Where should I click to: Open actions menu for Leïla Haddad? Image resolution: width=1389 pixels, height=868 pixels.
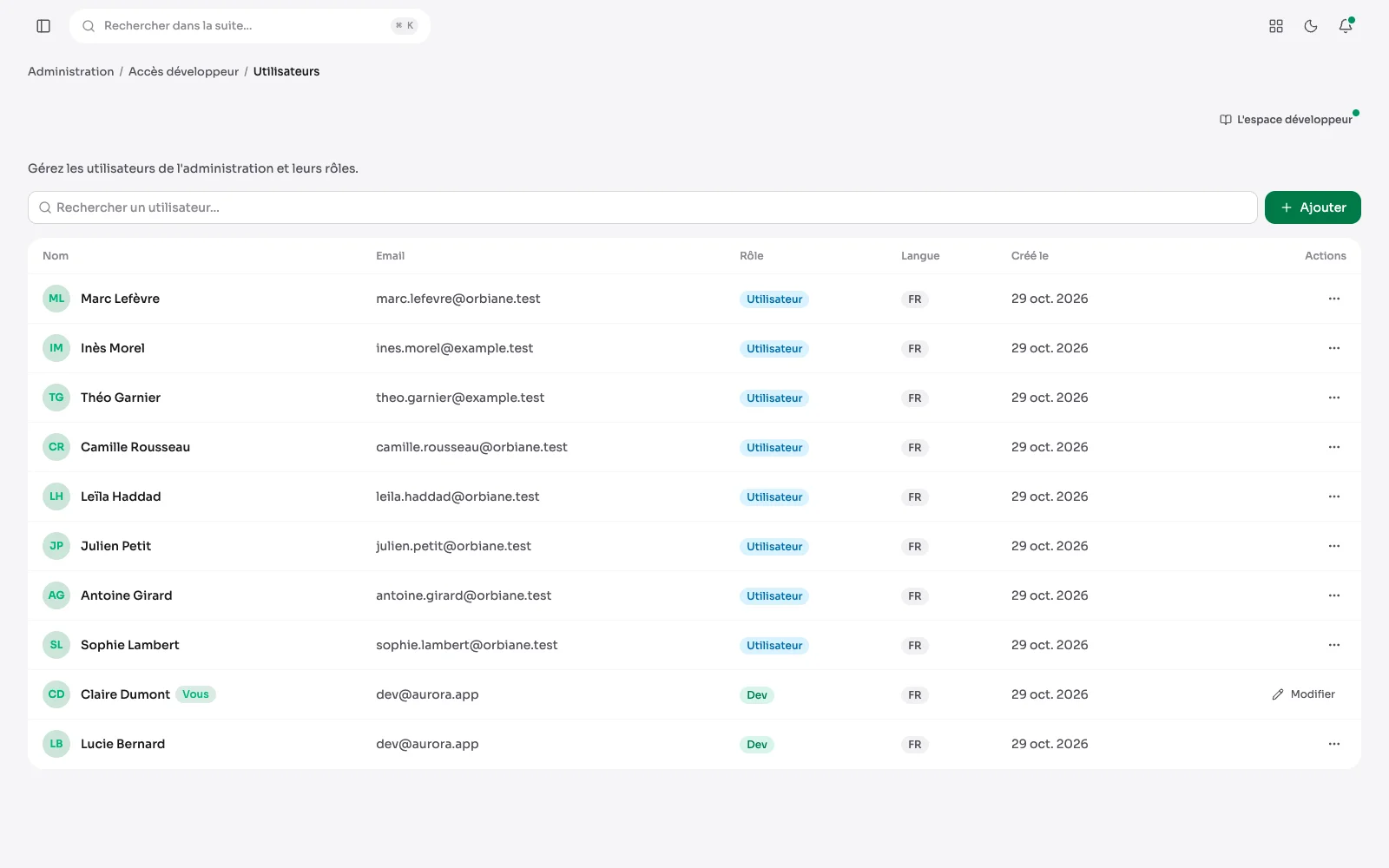point(1334,496)
